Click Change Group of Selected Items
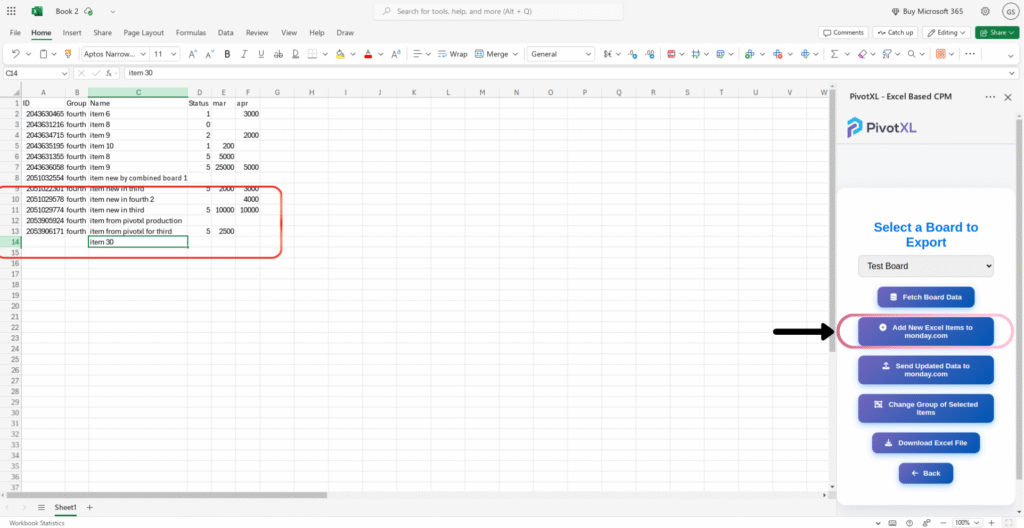Viewport: 1024px width, 528px height. pyautogui.click(x=925, y=408)
